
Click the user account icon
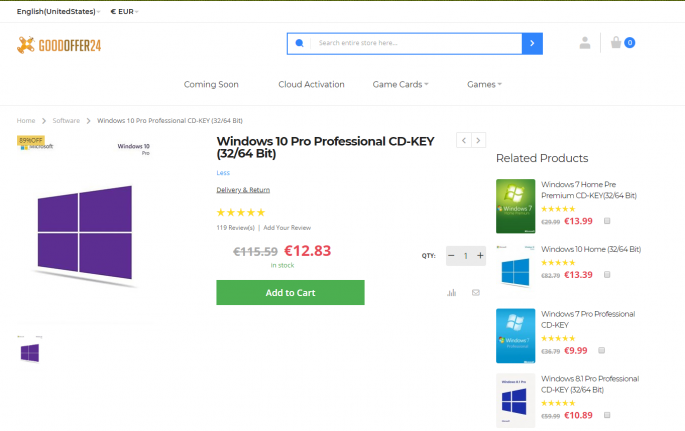[x=584, y=43]
